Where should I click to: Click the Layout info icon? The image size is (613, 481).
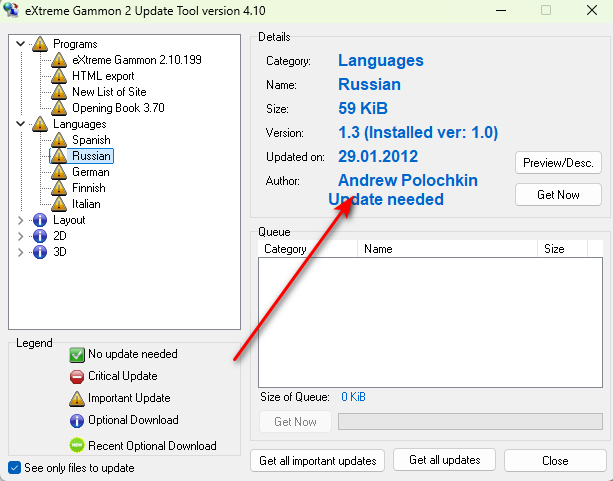click(40, 220)
